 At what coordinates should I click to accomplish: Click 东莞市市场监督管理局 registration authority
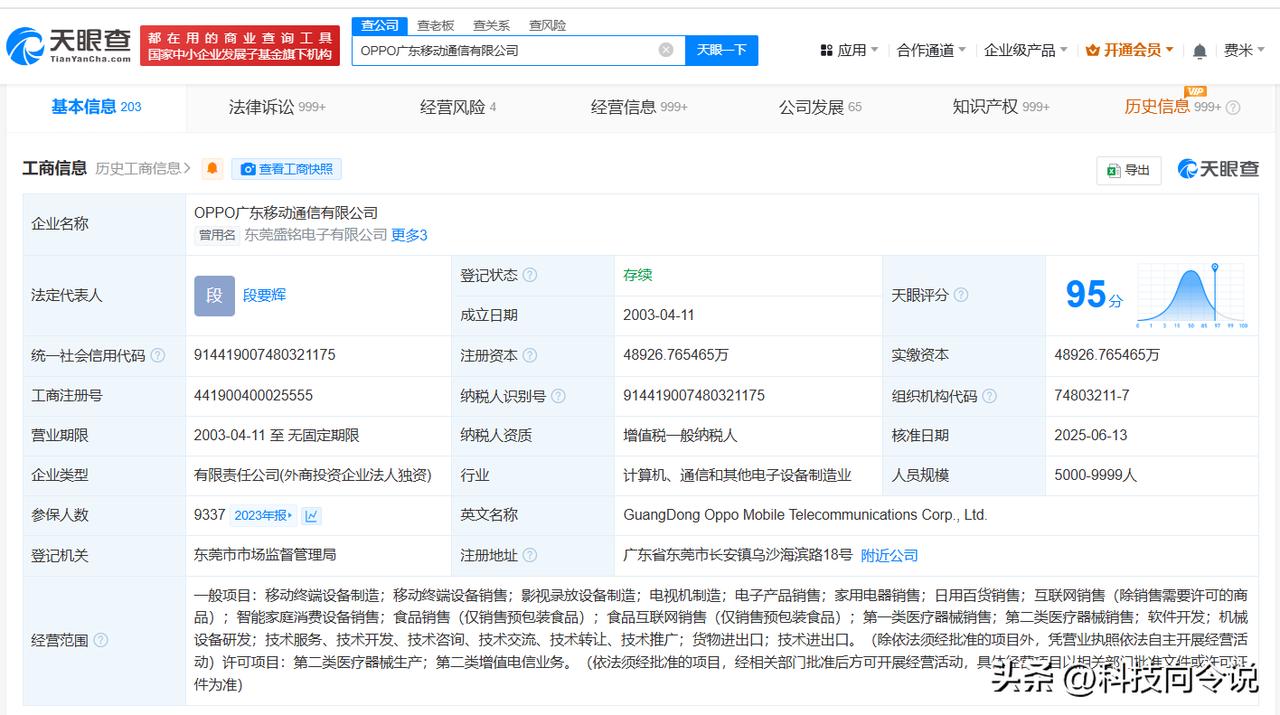265,555
